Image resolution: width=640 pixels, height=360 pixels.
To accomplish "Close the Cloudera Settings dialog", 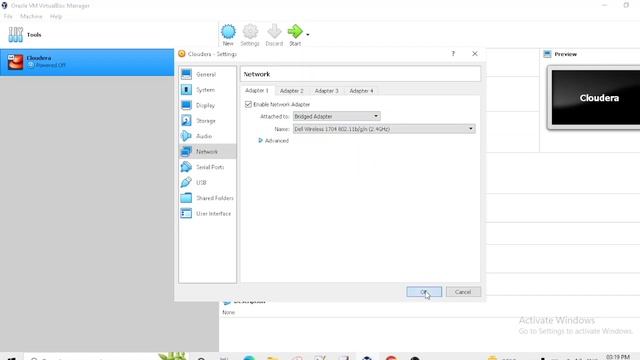I will click(x=475, y=54).
